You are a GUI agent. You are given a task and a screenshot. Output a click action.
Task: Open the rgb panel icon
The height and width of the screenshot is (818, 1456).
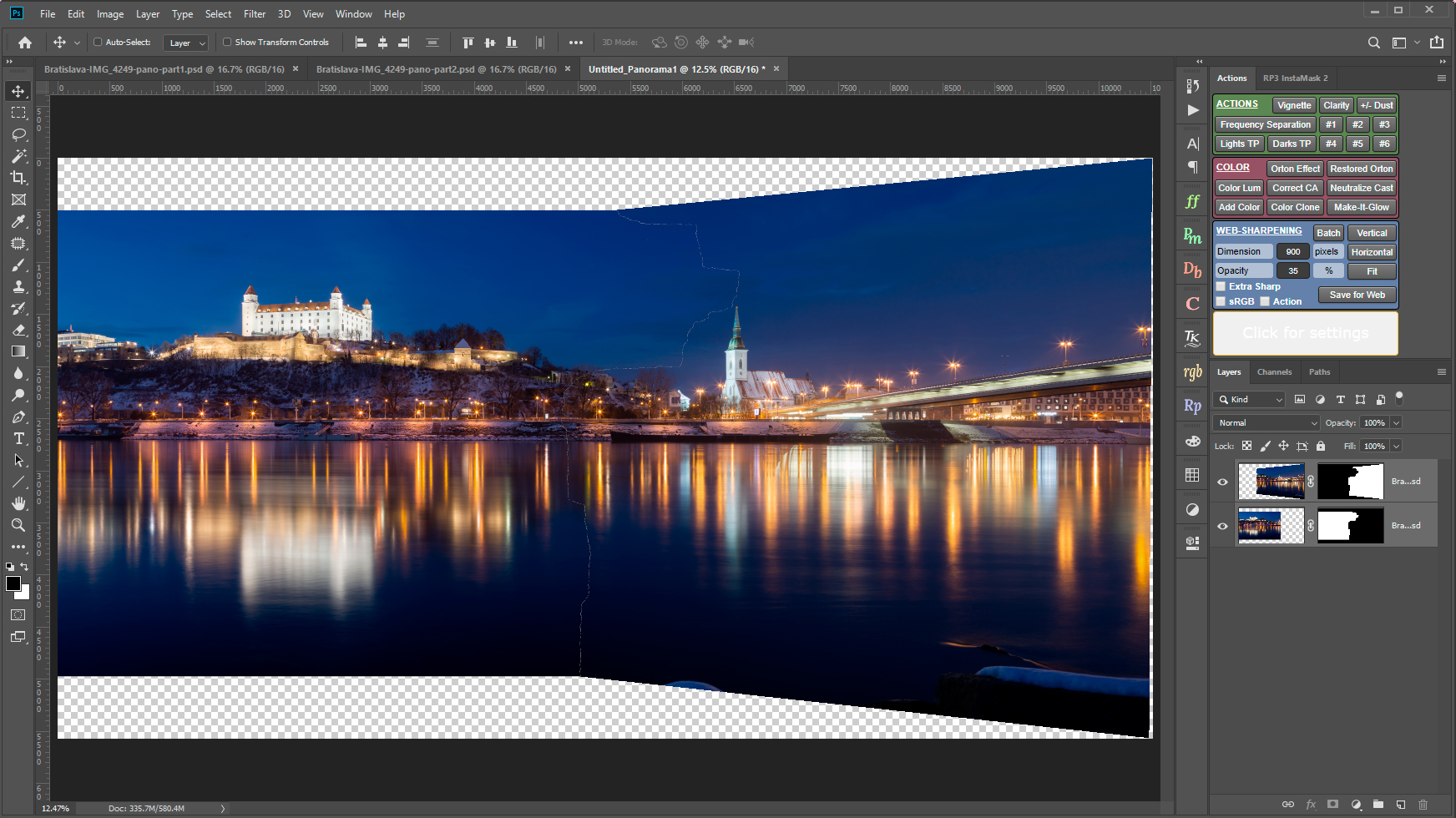coord(1193,372)
